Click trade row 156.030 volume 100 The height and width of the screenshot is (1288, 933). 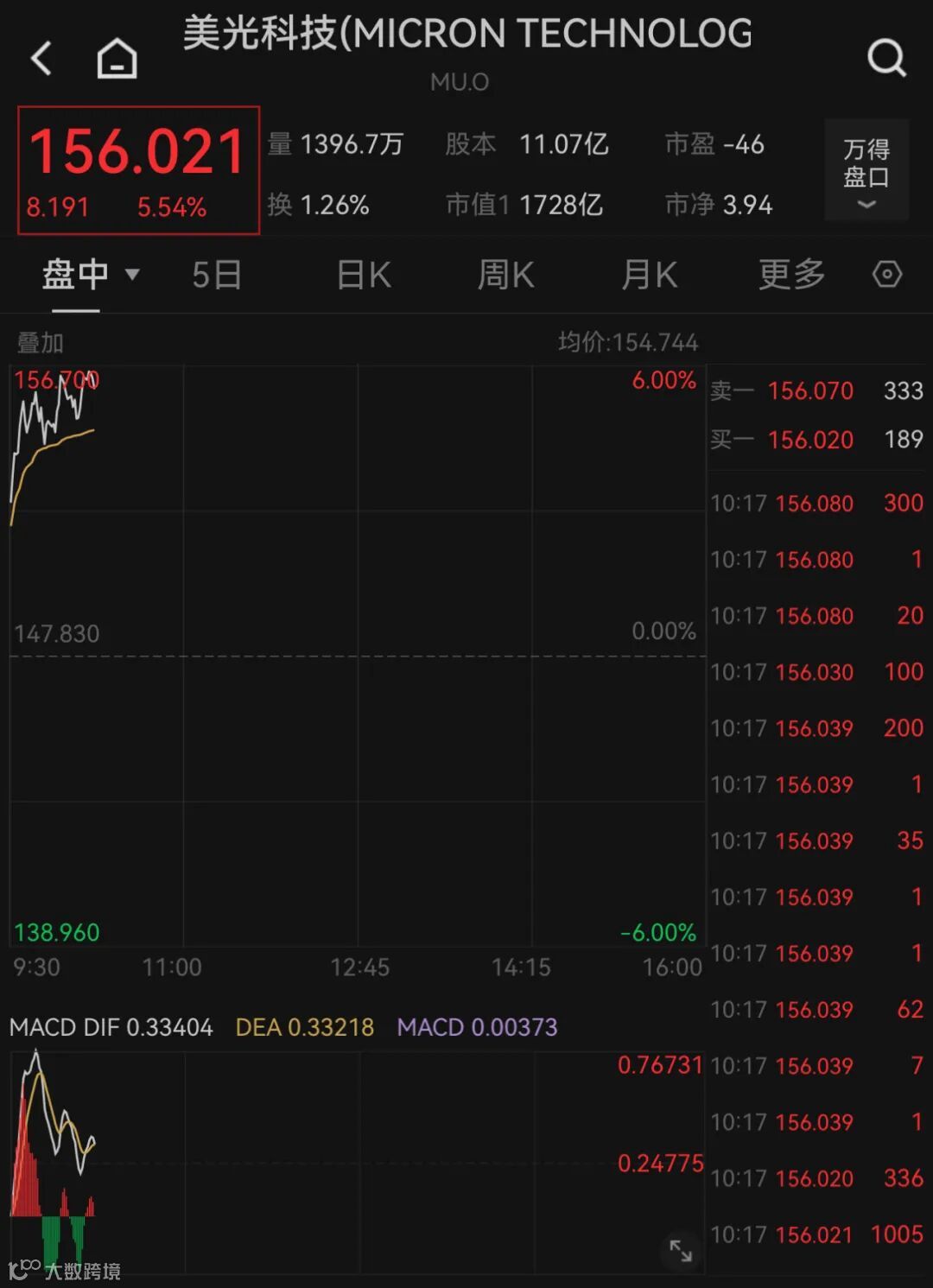(x=816, y=671)
